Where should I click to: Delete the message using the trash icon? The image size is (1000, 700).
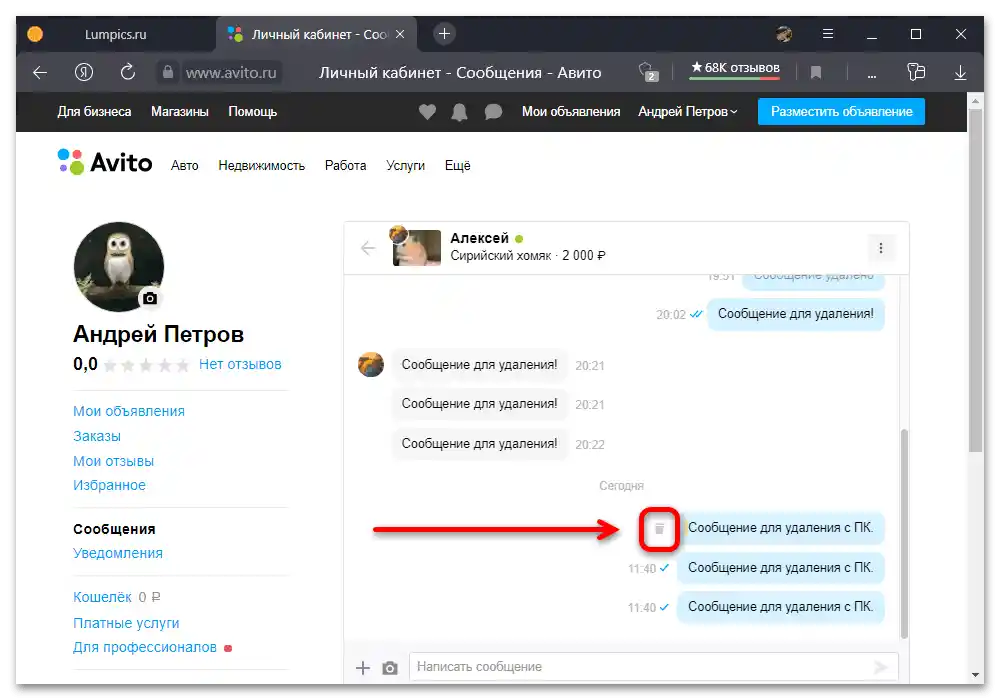659,529
